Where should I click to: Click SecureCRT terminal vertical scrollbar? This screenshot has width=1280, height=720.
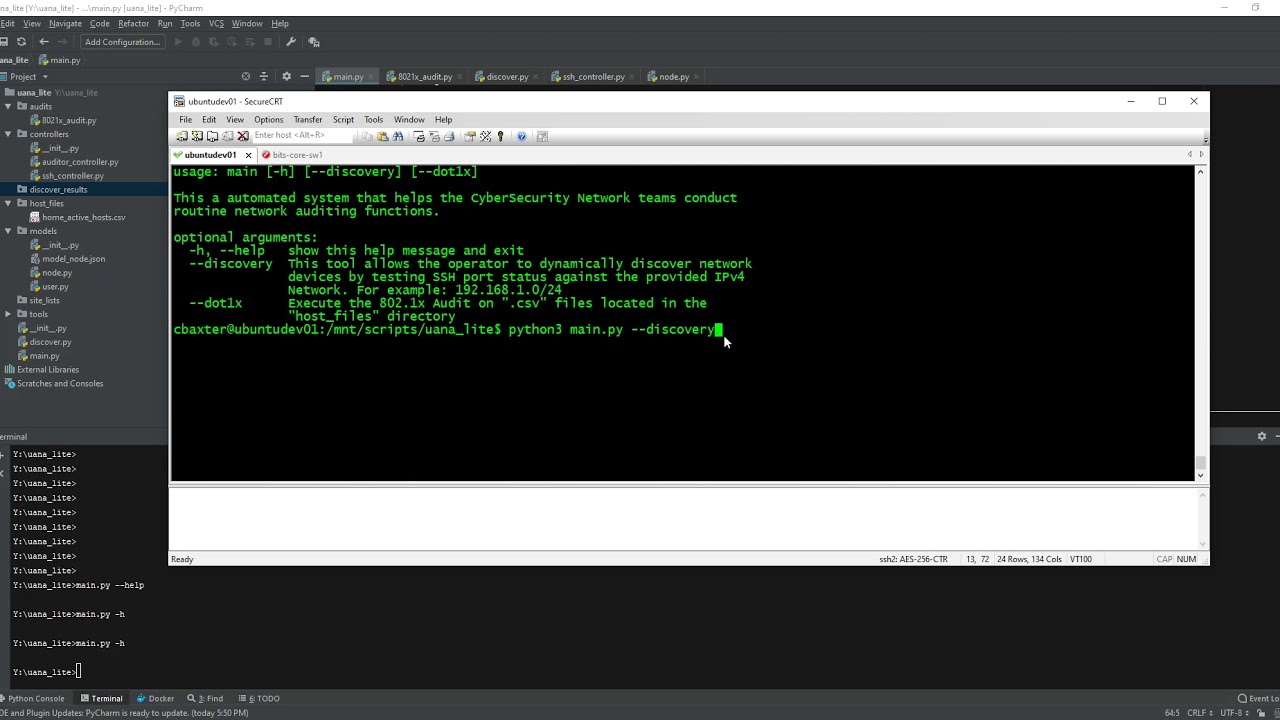pos(1200,324)
